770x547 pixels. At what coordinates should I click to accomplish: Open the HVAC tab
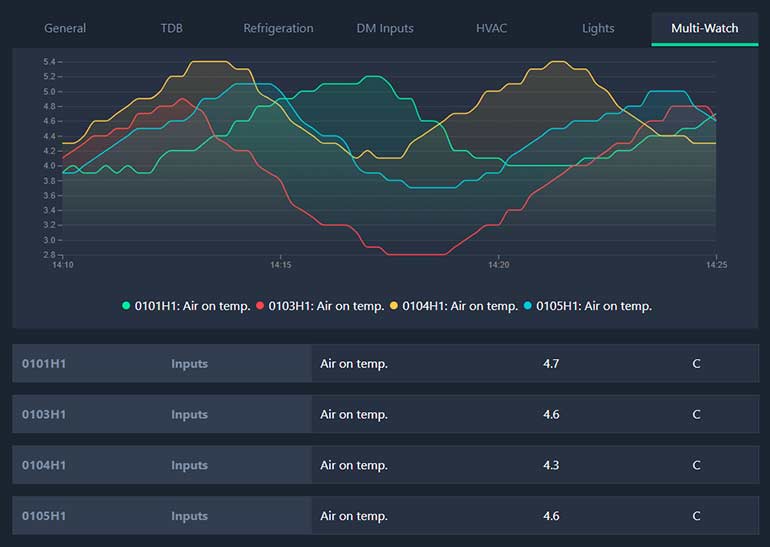tap(491, 28)
